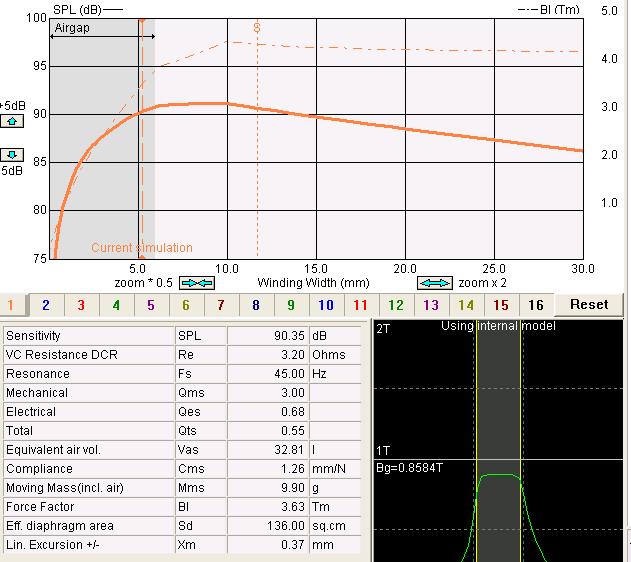Image resolution: width=631 pixels, height=562 pixels.
Task: Select simulation tab 12
Action: pos(396,305)
